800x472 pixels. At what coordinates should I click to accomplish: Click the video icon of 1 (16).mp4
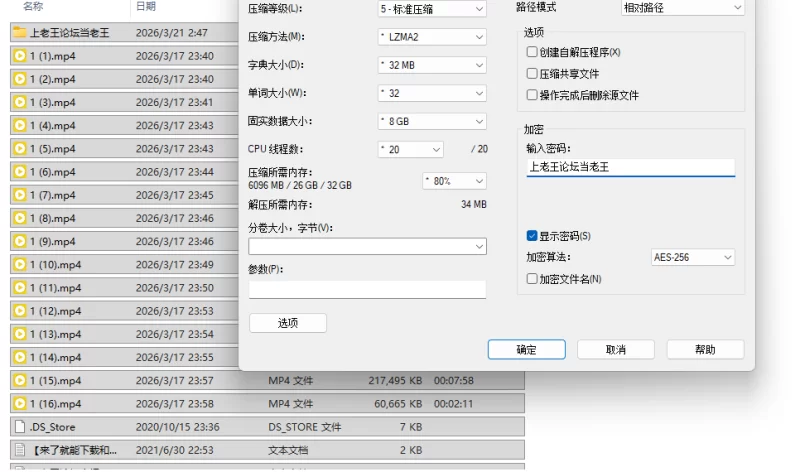pos(19,404)
